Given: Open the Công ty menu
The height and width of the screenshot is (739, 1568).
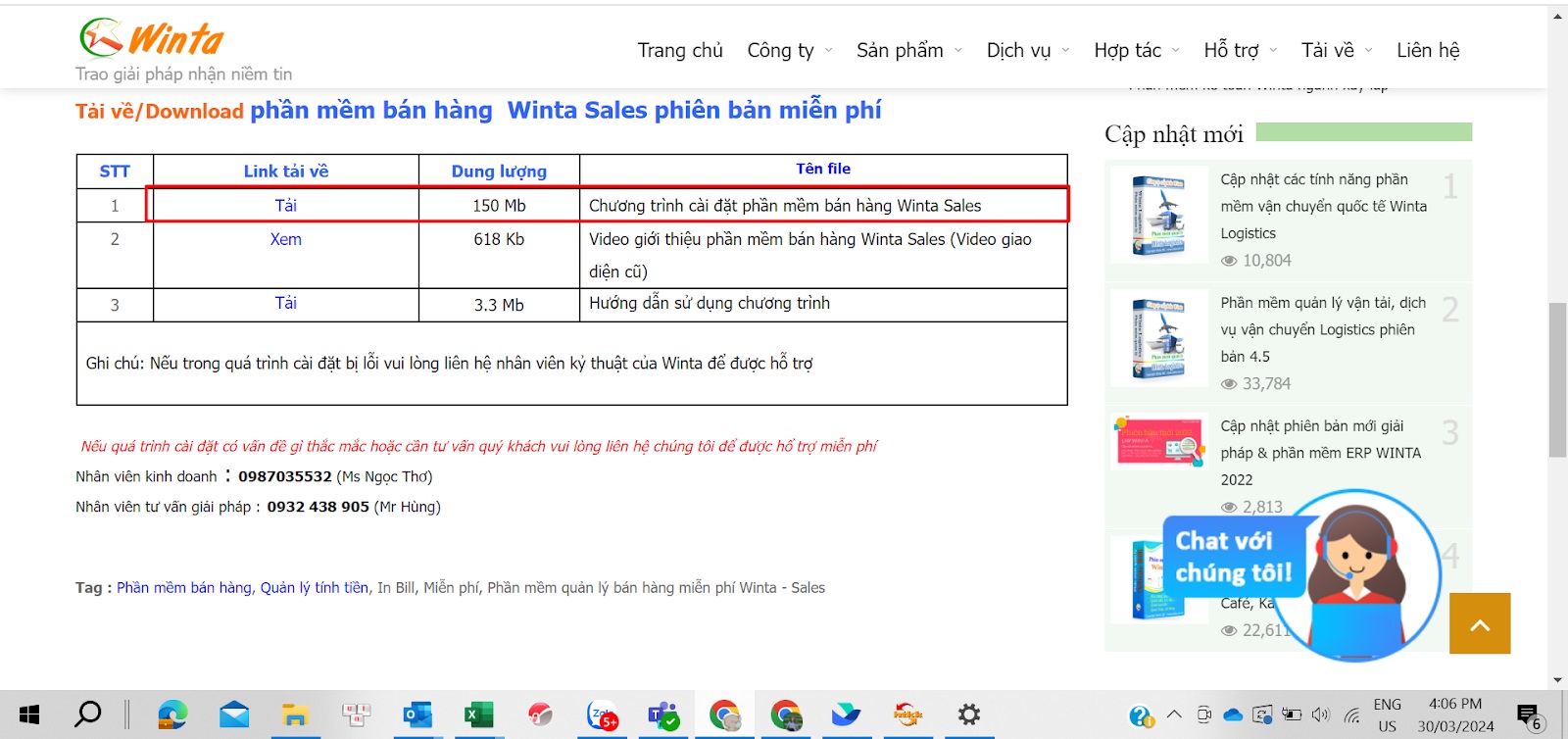Looking at the screenshot, I should pos(780,50).
